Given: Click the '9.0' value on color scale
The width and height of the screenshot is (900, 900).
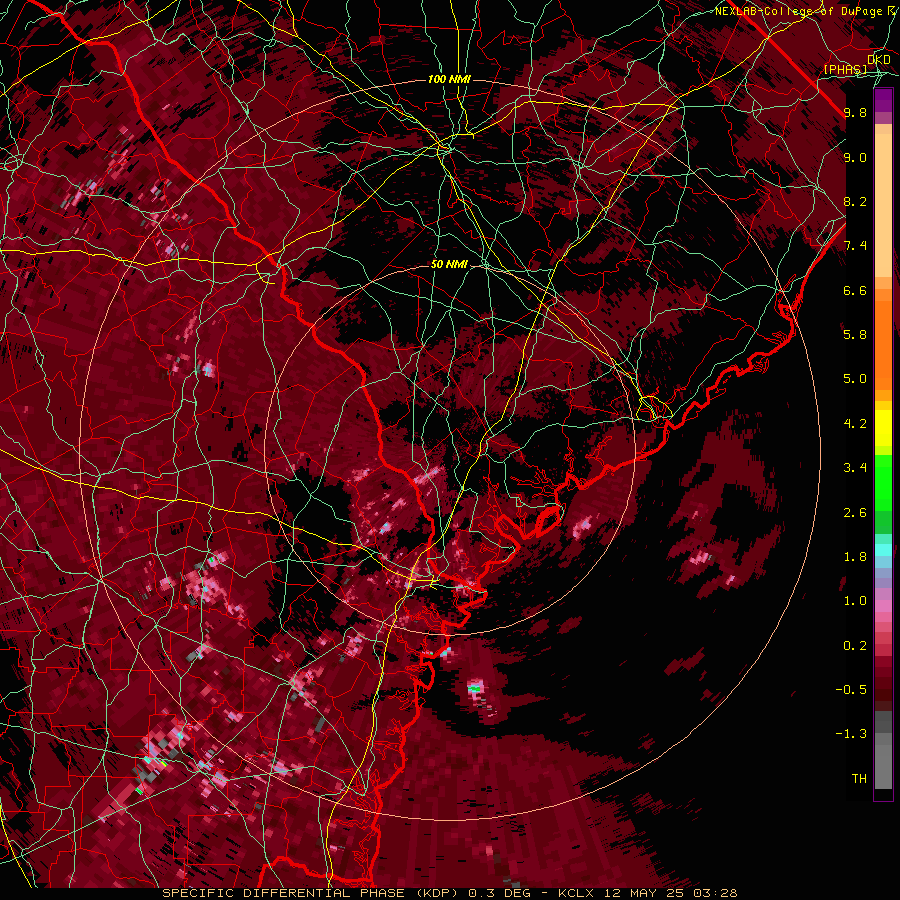Looking at the screenshot, I should click(855, 157).
